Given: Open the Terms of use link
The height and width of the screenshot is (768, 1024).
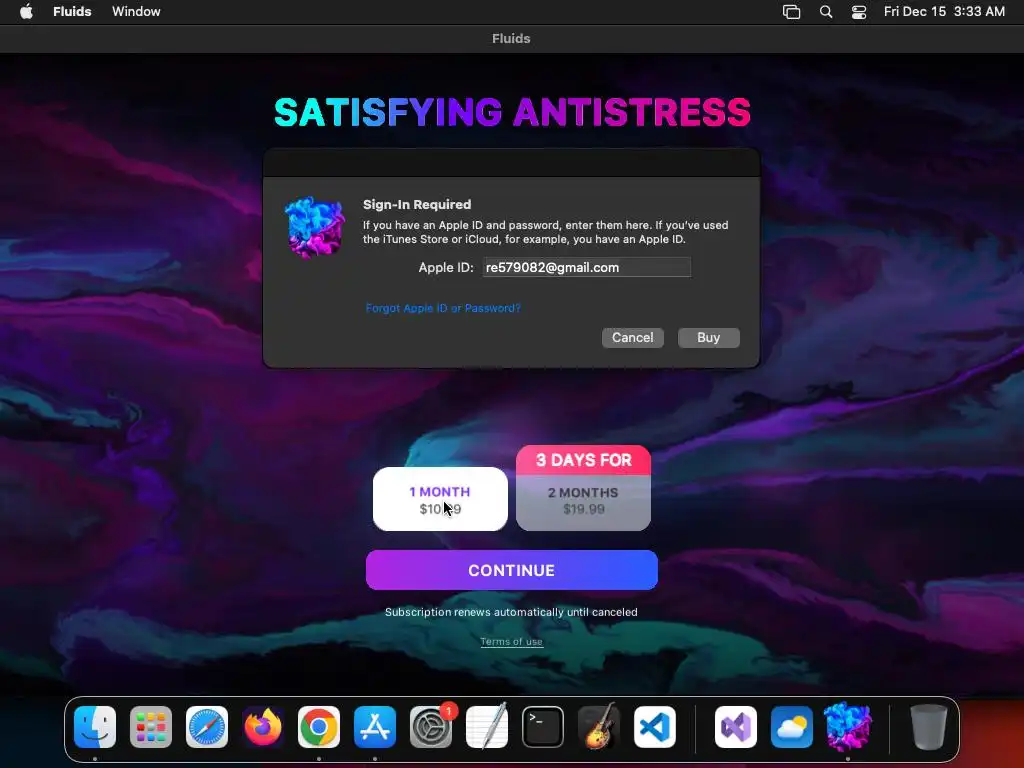Looking at the screenshot, I should [x=511, y=641].
